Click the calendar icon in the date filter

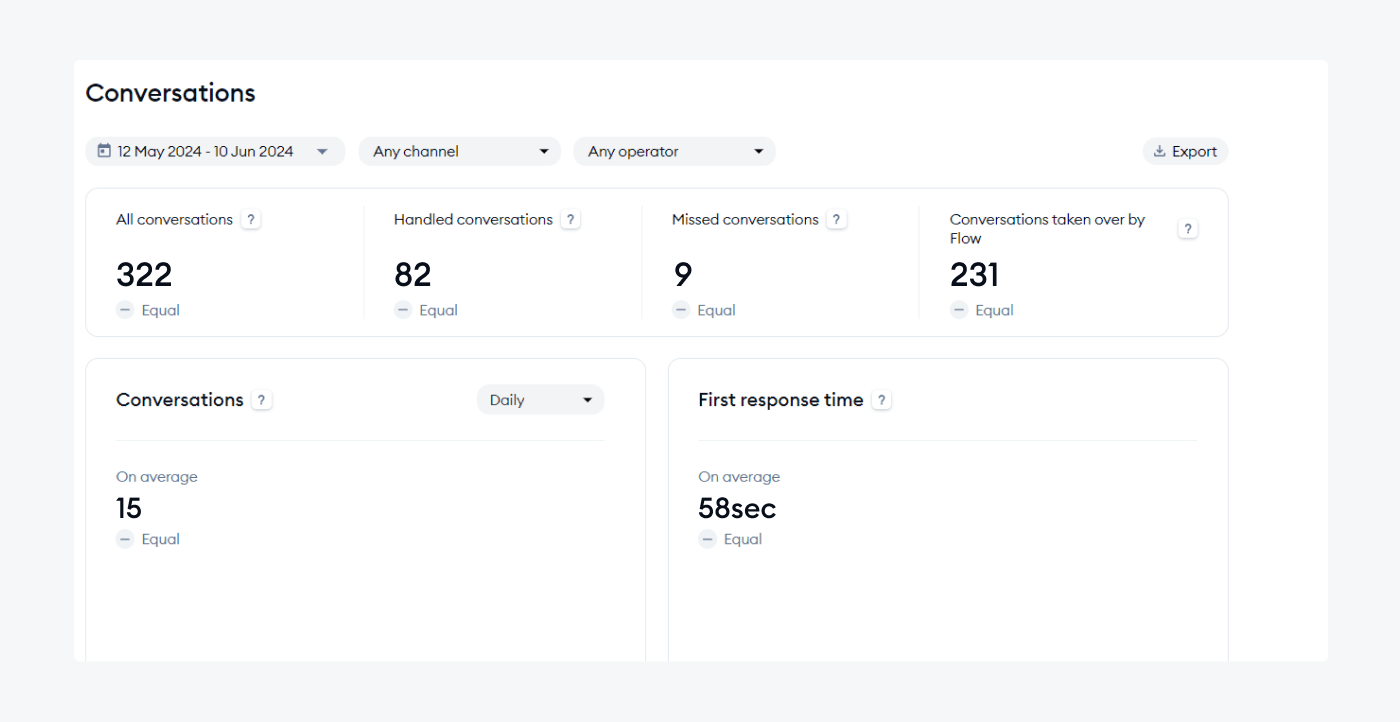104,150
